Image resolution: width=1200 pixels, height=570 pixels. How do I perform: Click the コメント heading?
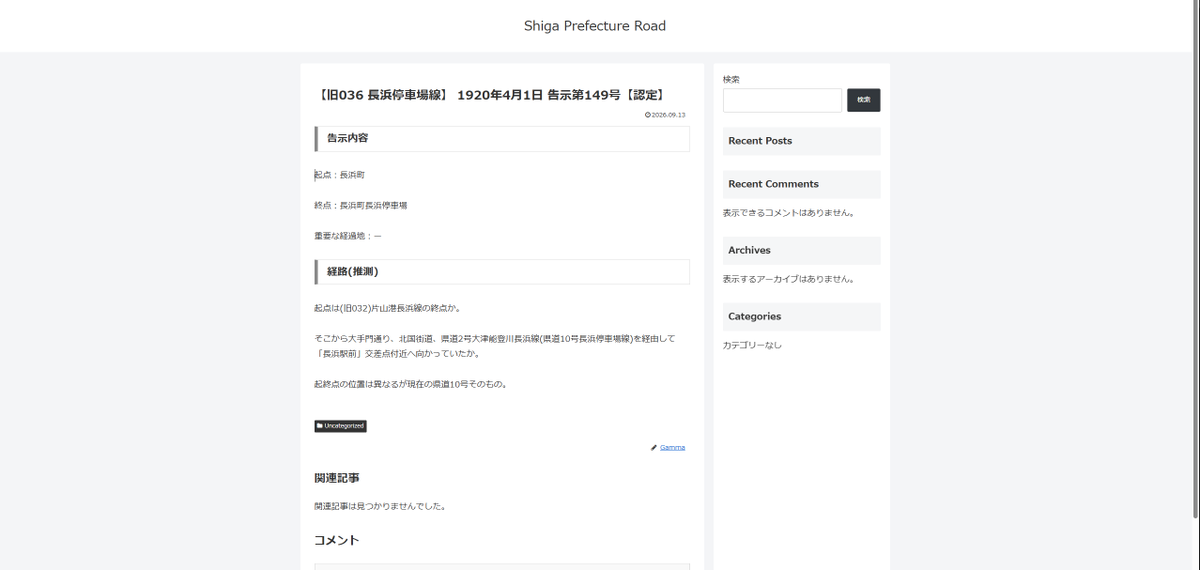(x=337, y=540)
